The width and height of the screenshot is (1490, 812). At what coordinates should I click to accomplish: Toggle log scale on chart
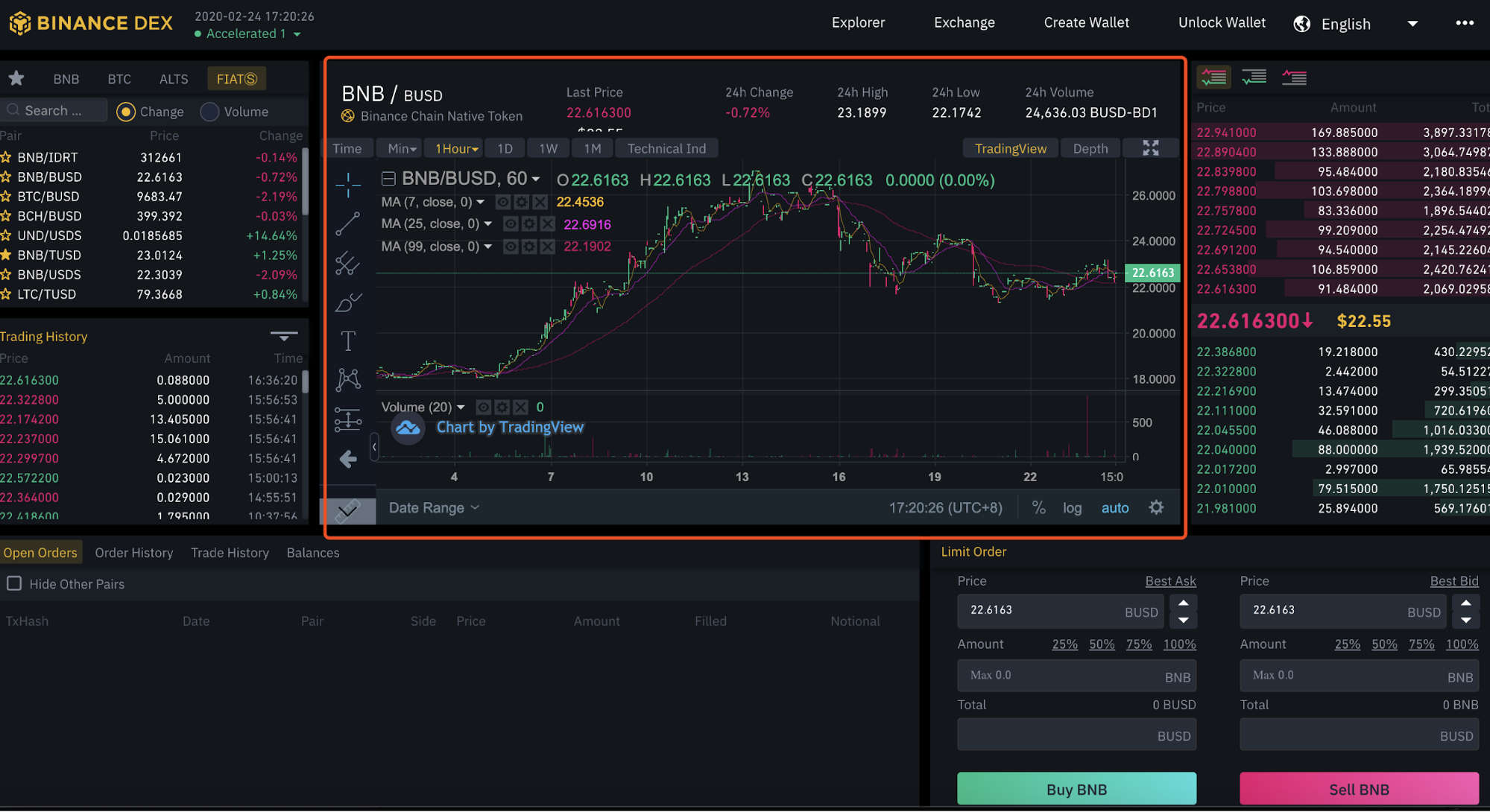coord(1072,507)
